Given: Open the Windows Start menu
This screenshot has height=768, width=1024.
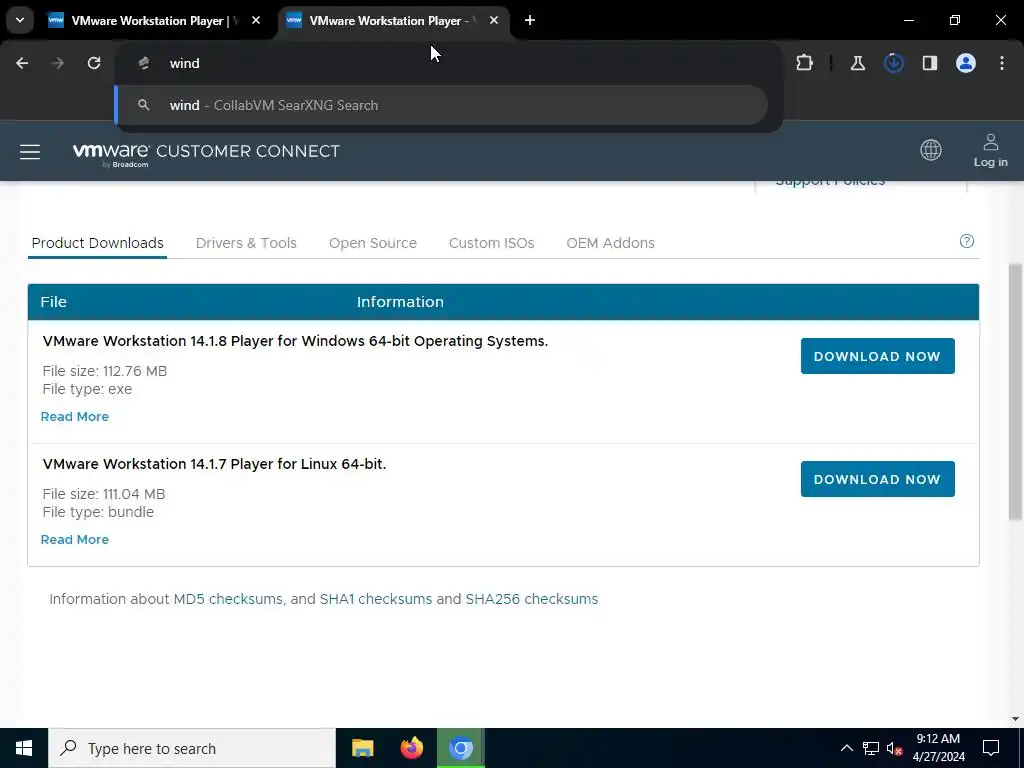Looking at the screenshot, I should point(24,748).
